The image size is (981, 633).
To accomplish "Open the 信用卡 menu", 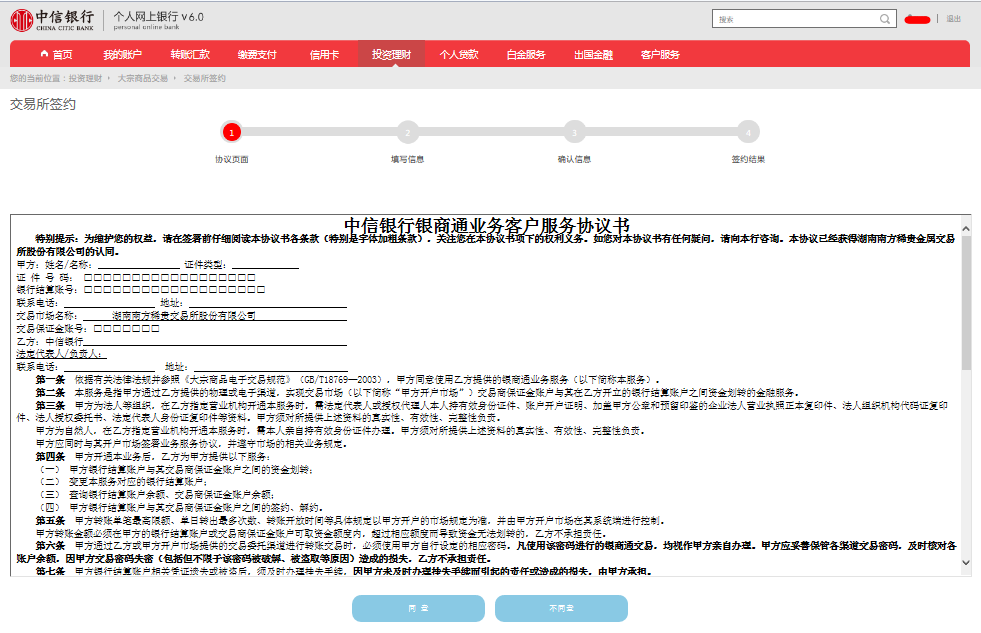I will click(324, 54).
